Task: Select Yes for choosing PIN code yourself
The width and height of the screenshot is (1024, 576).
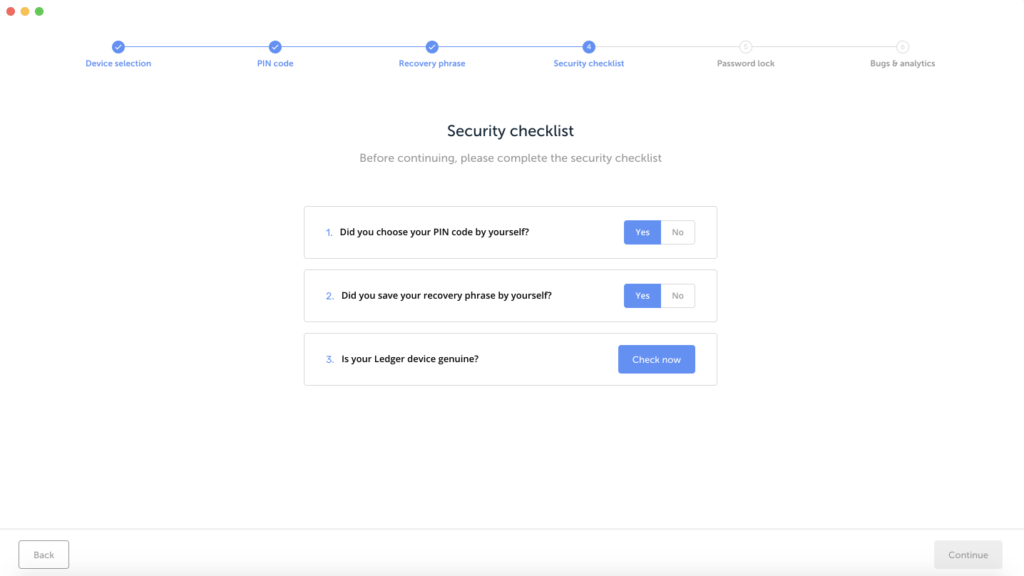Action: 642,232
